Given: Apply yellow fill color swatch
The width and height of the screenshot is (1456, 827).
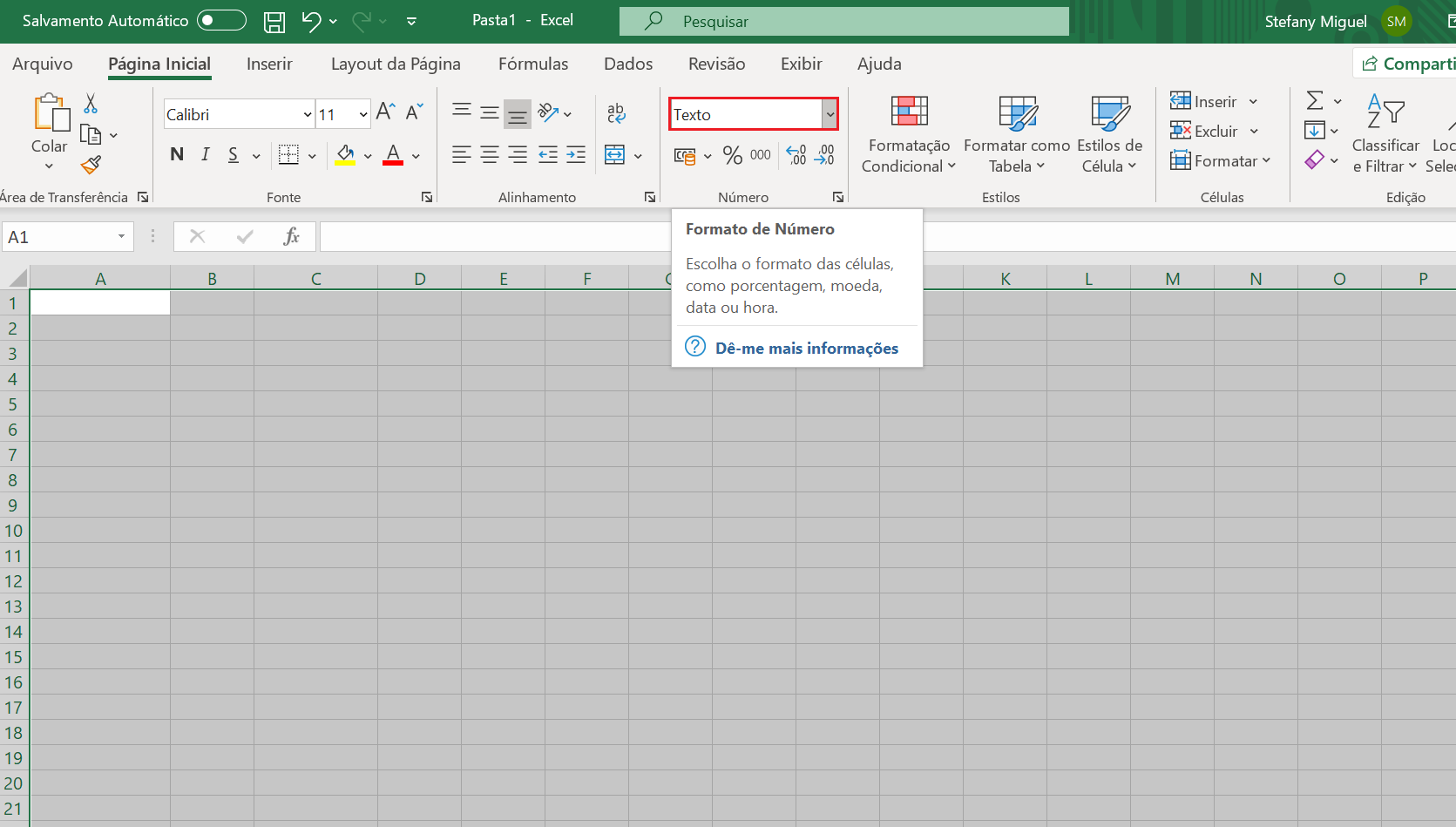Looking at the screenshot, I should tap(345, 155).
